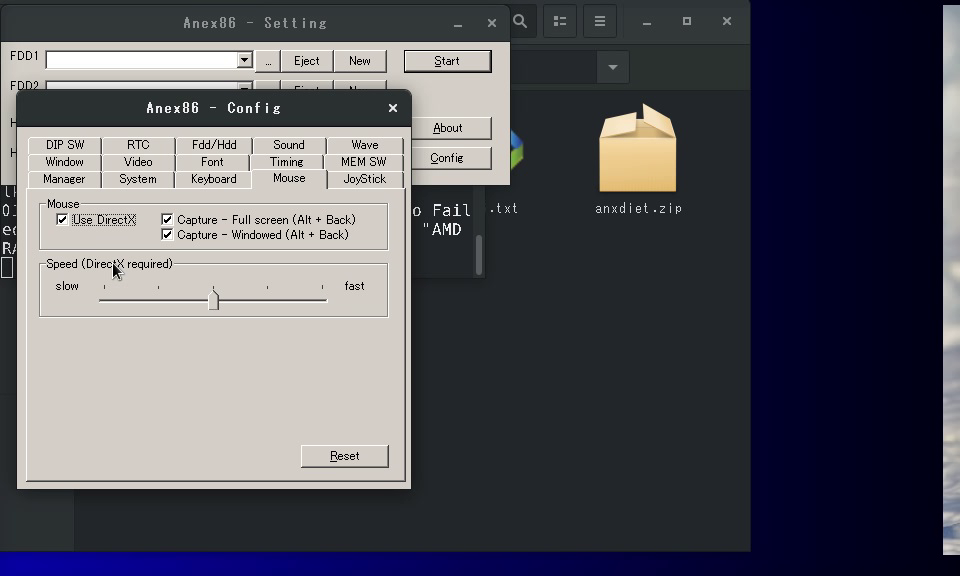Open the Fdd/Hdd tab
Screen dimensions: 960x576
click(x=214, y=145)
